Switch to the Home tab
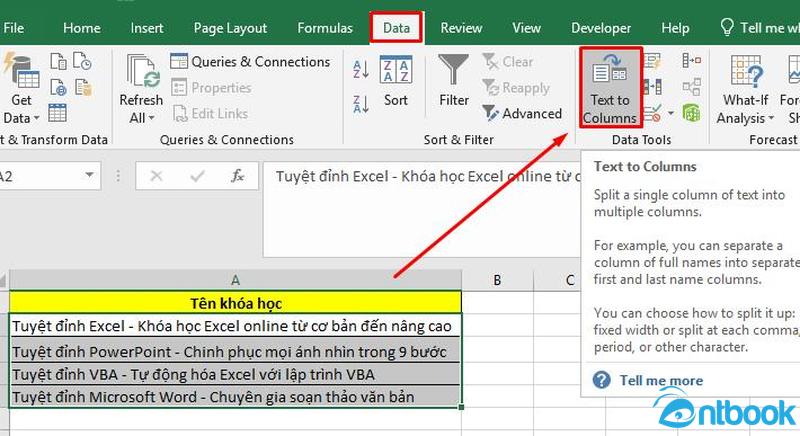Image resolution: width=800 pixels, height=436 pixels. tap(82, 28)
